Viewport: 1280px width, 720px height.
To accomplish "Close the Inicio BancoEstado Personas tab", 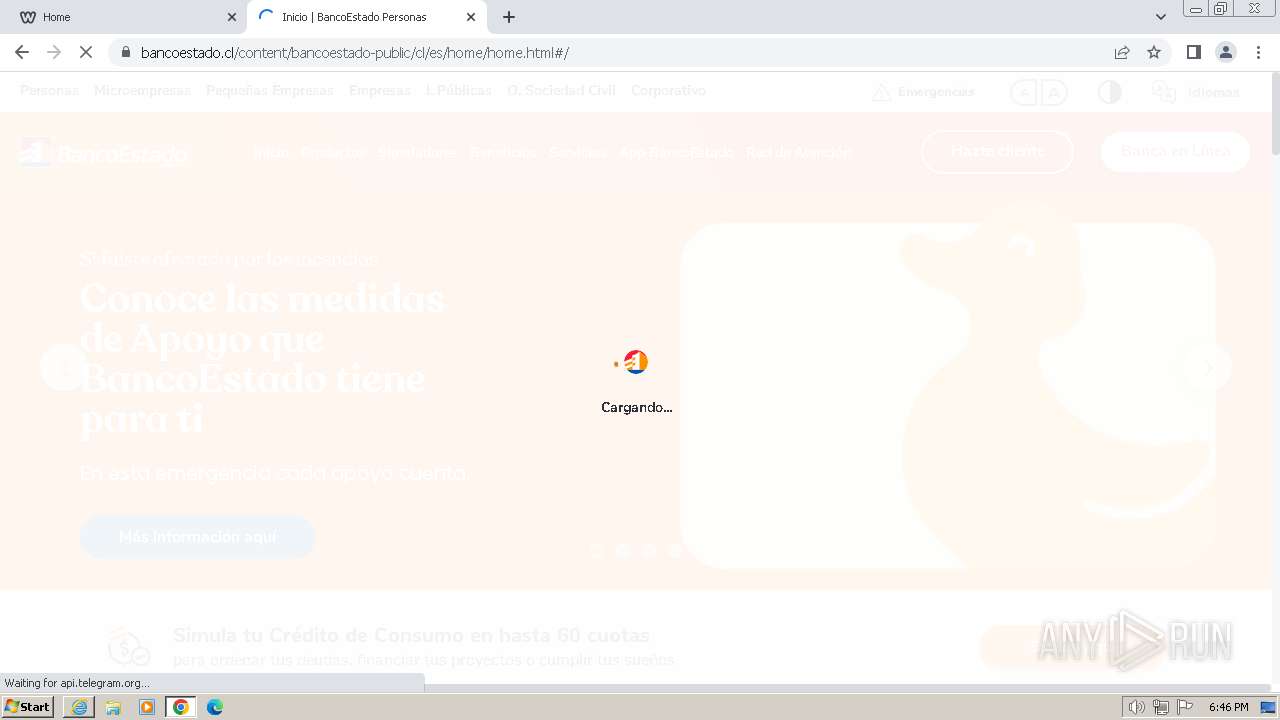I will 471,17.
